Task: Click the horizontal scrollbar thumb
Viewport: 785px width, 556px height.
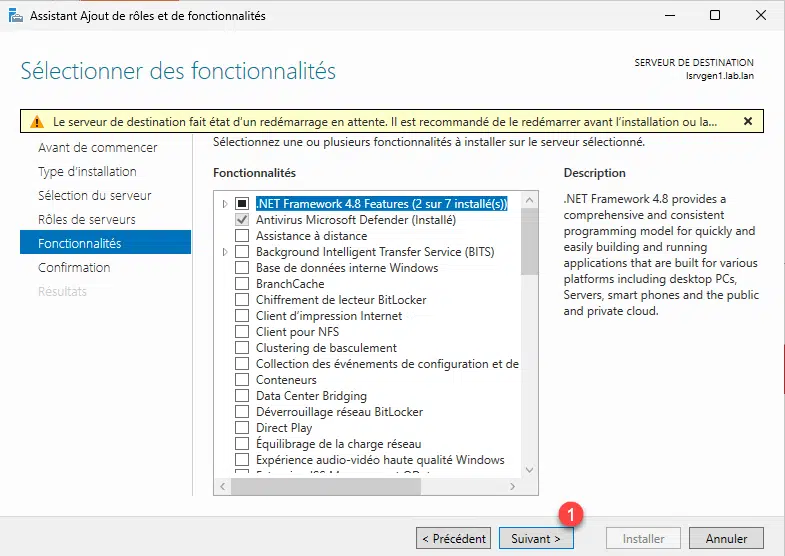Action: click(x=326, y=486)
